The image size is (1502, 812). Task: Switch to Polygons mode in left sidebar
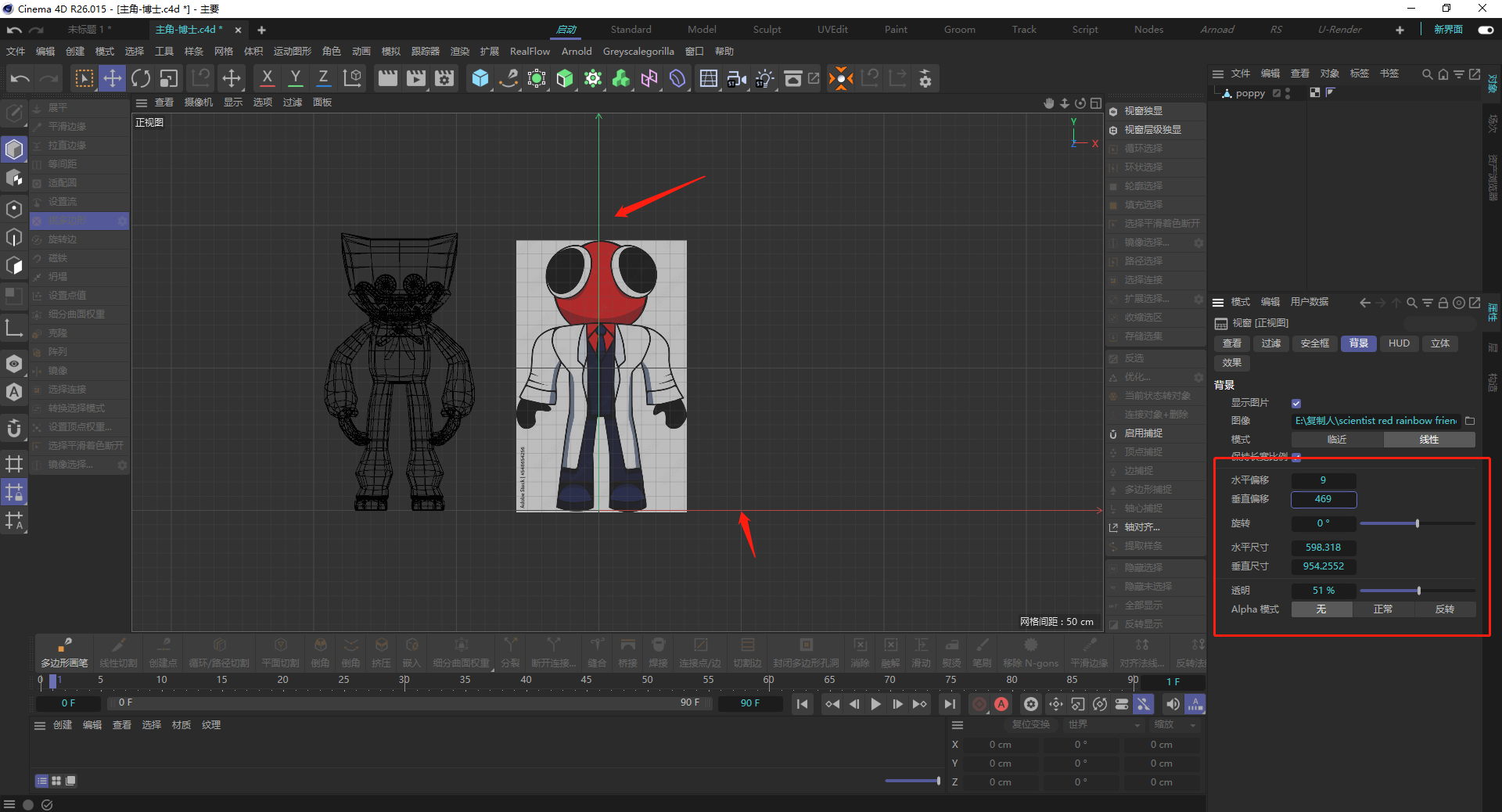click(x=14, y=266)
